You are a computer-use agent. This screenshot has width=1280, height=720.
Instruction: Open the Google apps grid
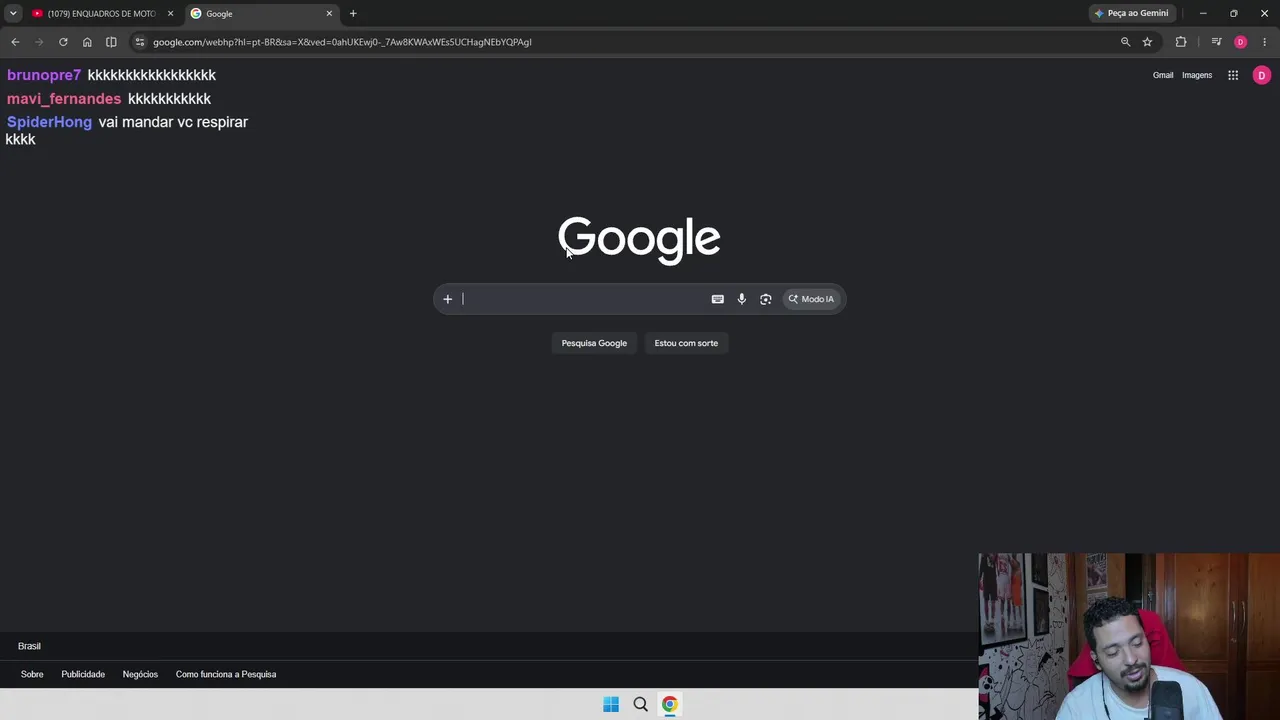(x=1233, y=75)
